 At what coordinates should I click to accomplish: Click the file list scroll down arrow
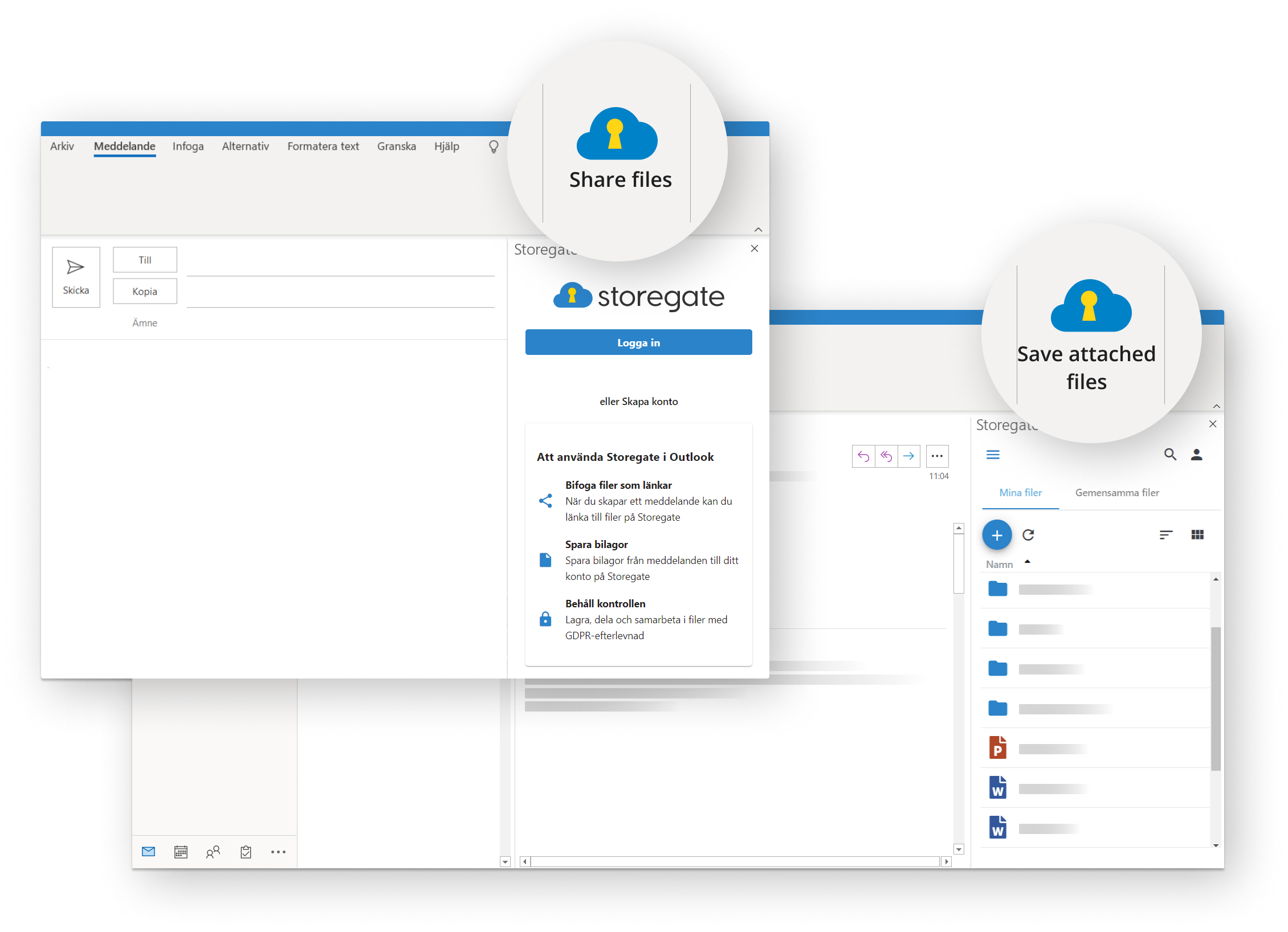pyautogui.click(x=1216, y=845)
